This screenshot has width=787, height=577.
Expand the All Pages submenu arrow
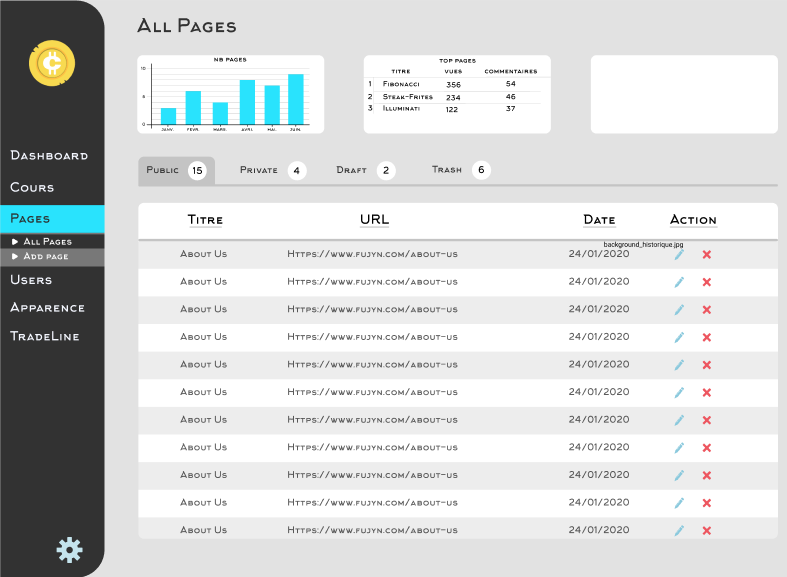pos(15,242)
